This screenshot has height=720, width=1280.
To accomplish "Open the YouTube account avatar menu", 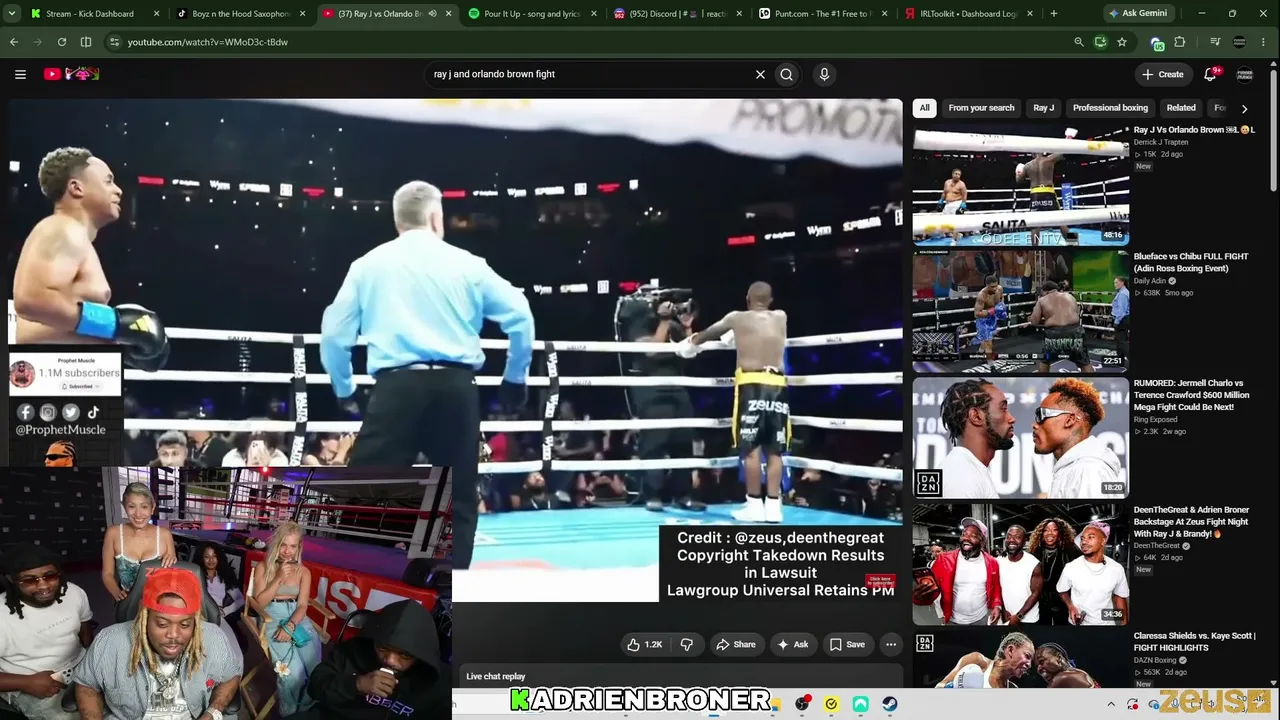I will [1245, 74].
